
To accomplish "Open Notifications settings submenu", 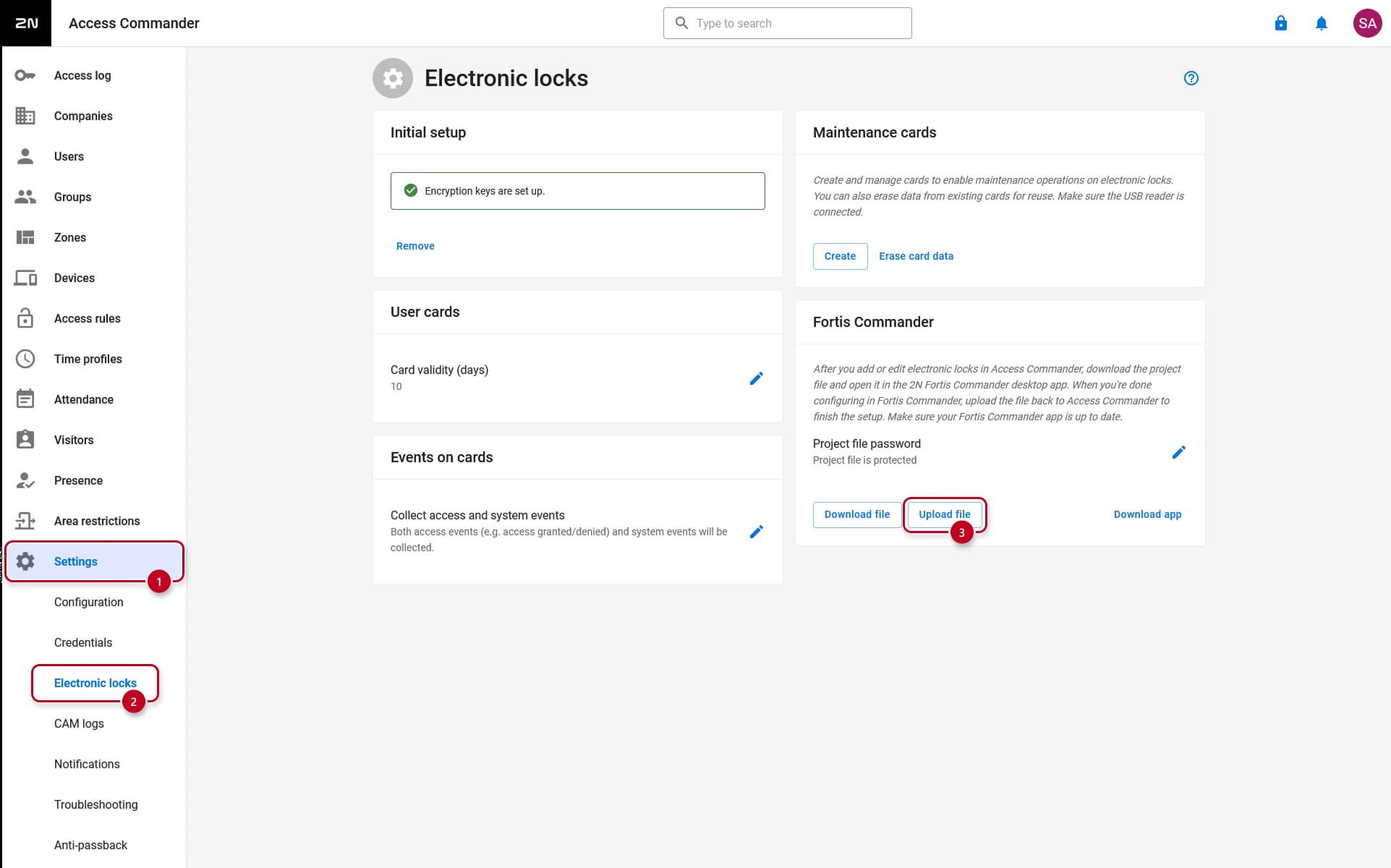I will click(x=87, y=764).
